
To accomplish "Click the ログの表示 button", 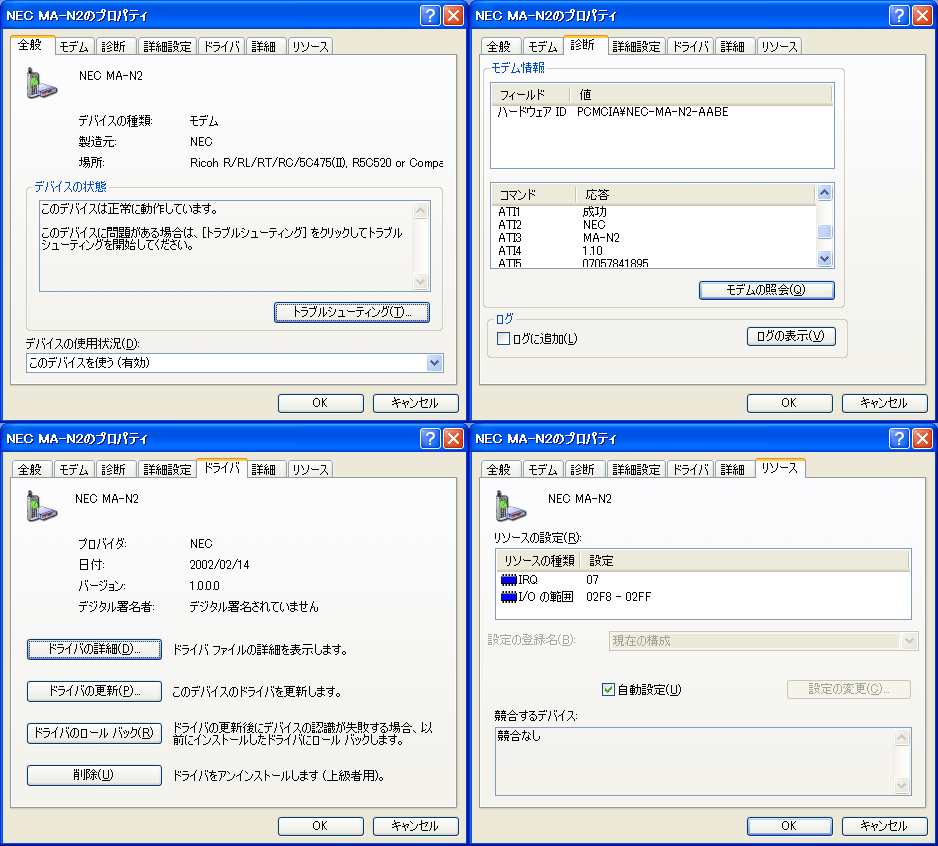I will pyautogui.click(x=791, y=336).
